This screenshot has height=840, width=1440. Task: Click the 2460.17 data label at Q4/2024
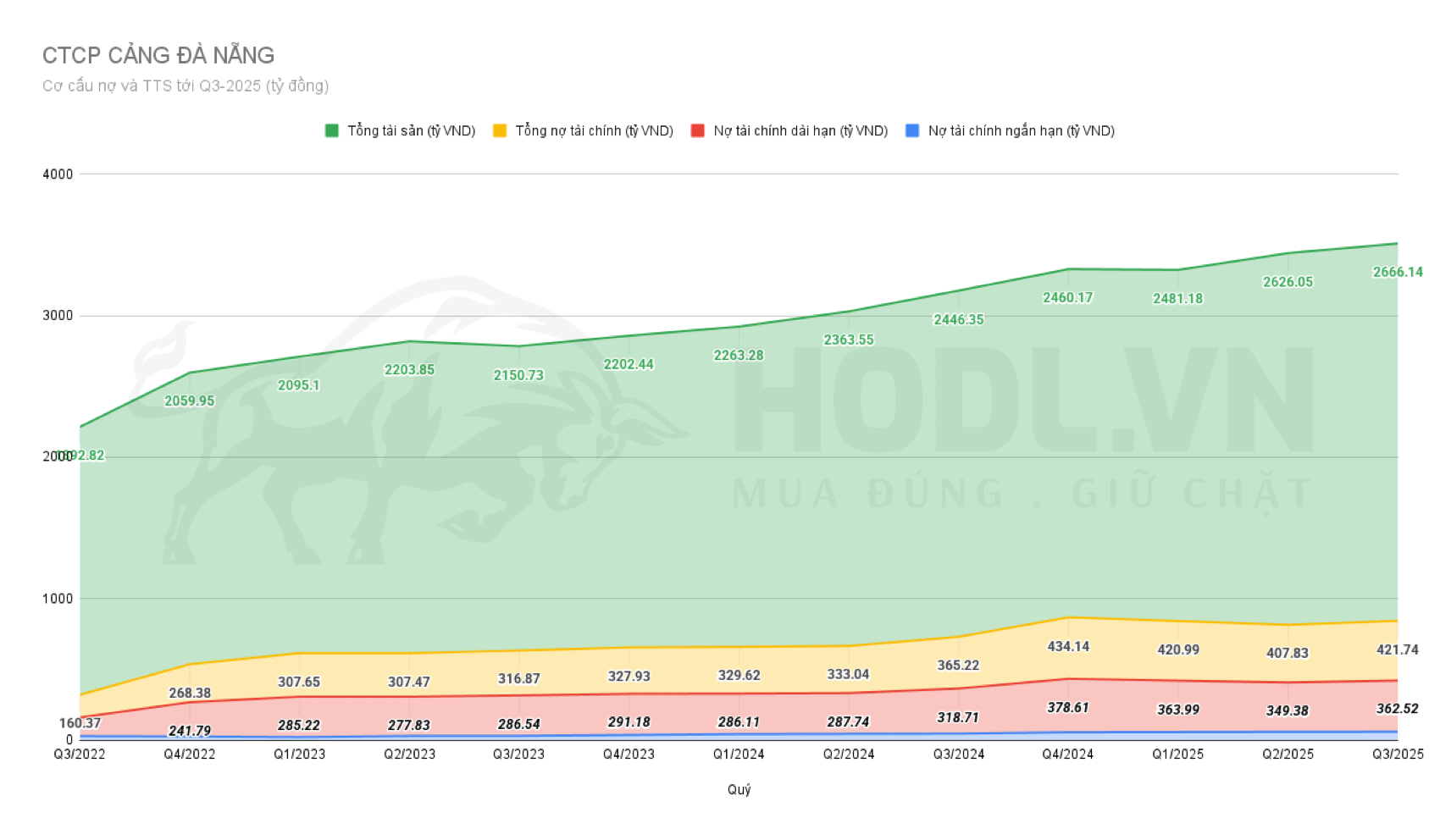(1067, 297)
